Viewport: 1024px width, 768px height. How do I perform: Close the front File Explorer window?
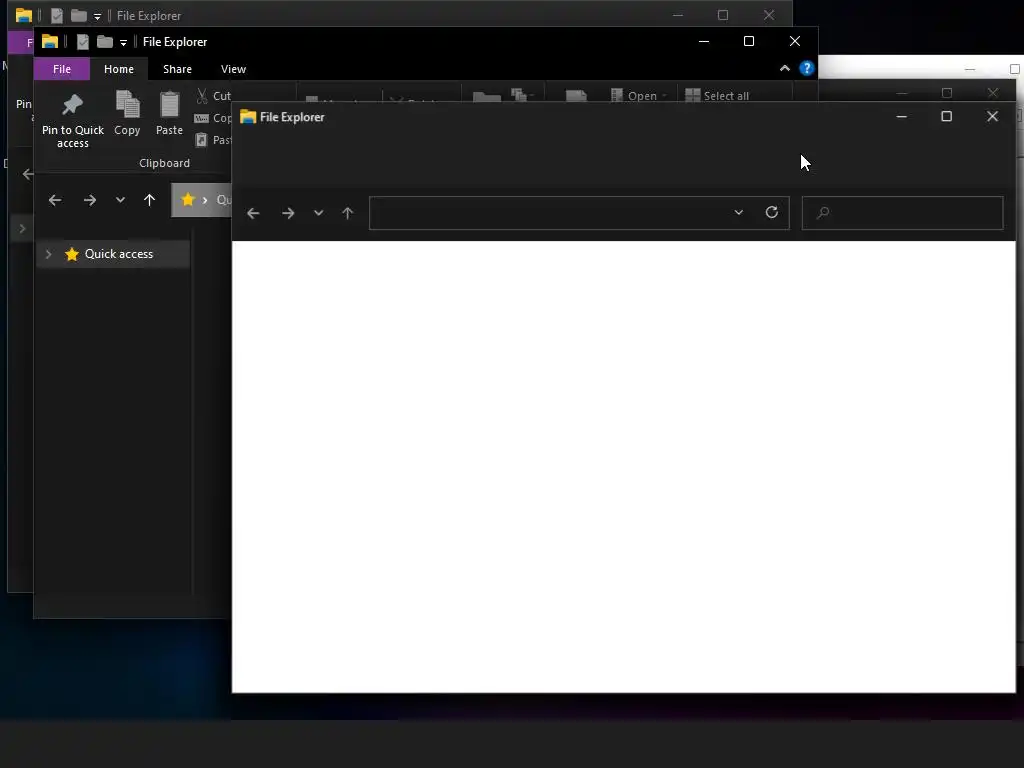pyautogui.click(x=993, y=116)
